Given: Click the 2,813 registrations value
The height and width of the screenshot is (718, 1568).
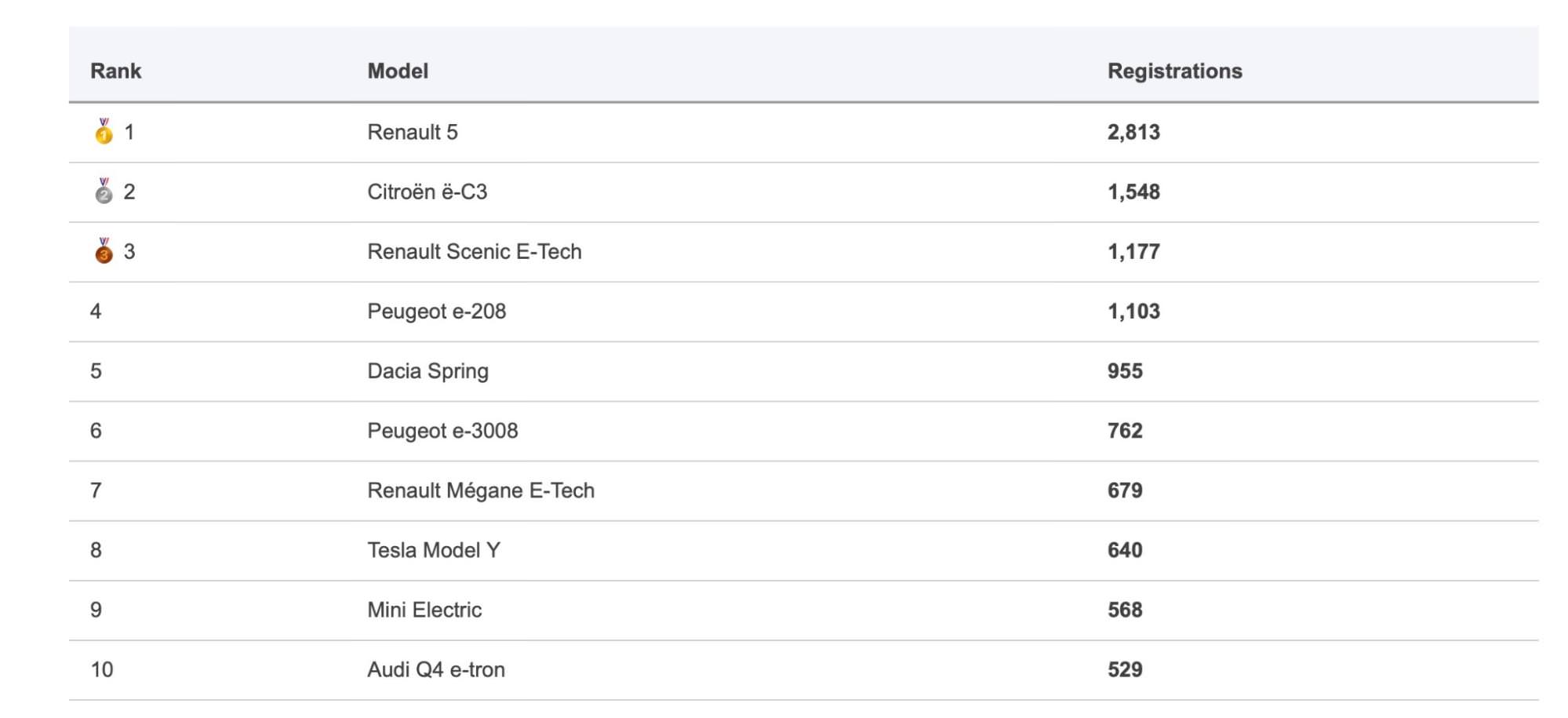Looking at the screenshot, I should 1133,132.
